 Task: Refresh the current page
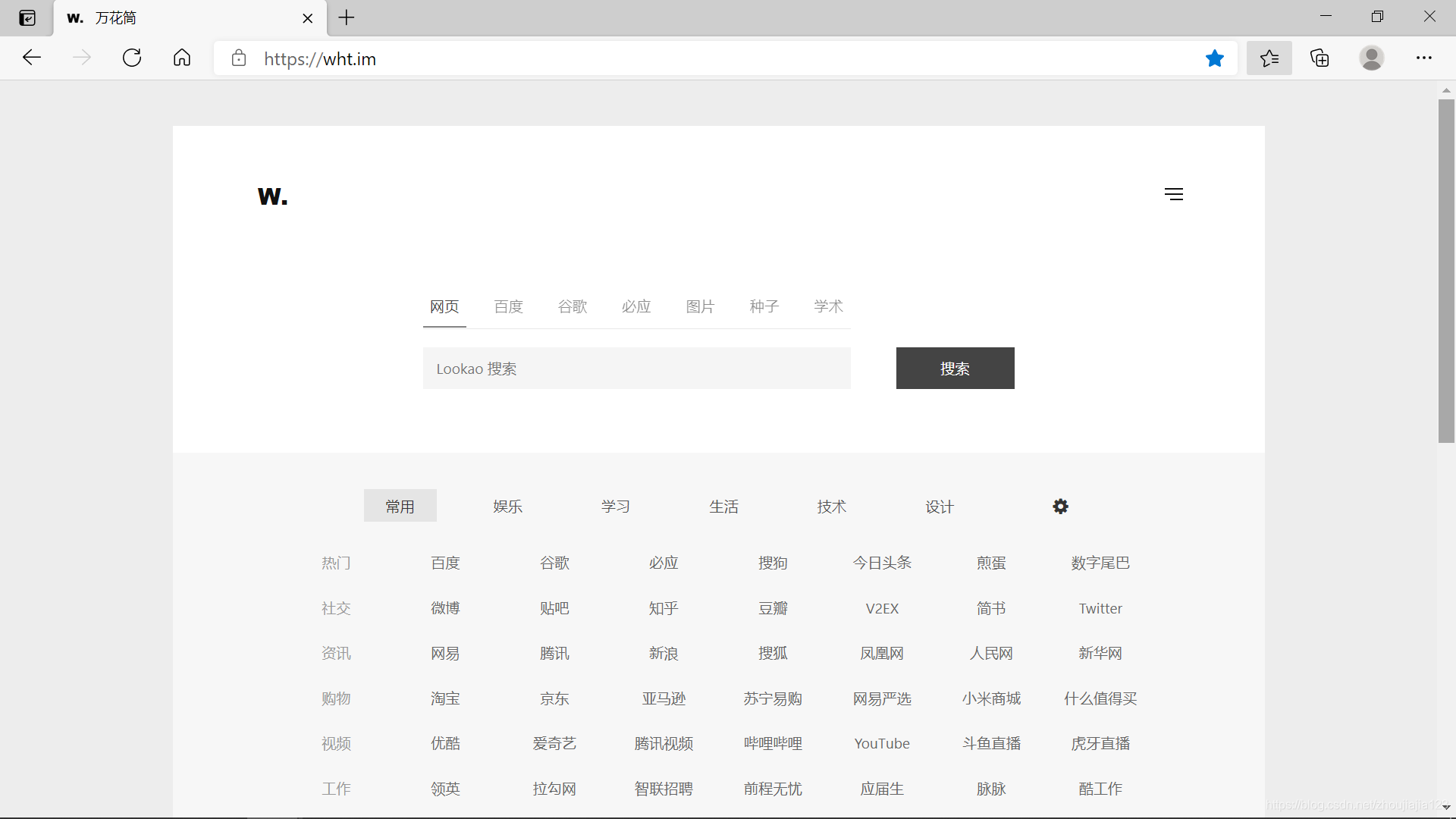(x=132, y=58)
